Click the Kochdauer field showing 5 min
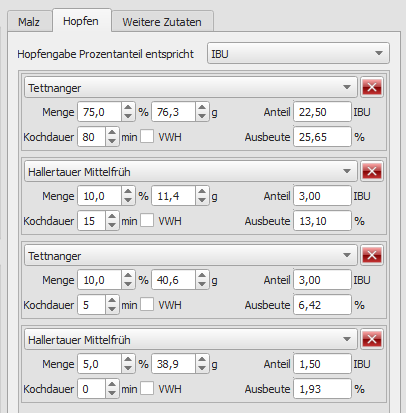The height and width of the screenshot is (413, 406). (92, 305)
